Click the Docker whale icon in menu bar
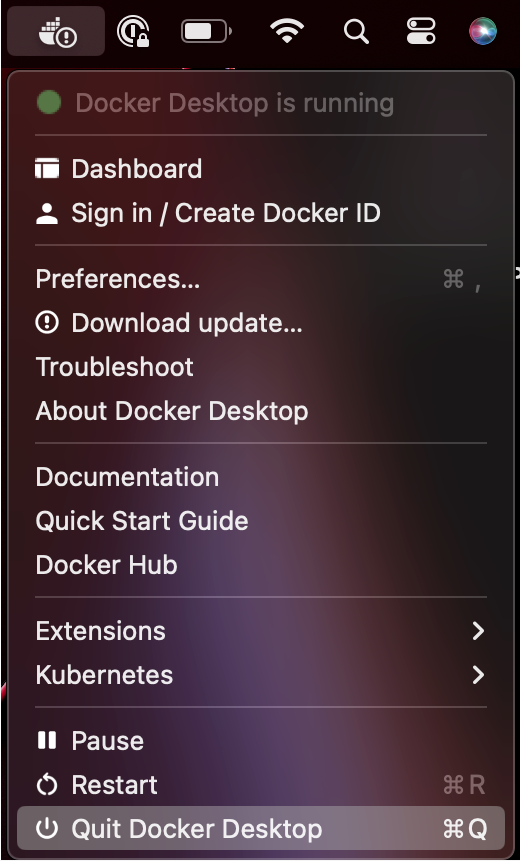The width and height of the screenshot is (520, 861). point(57,31)
